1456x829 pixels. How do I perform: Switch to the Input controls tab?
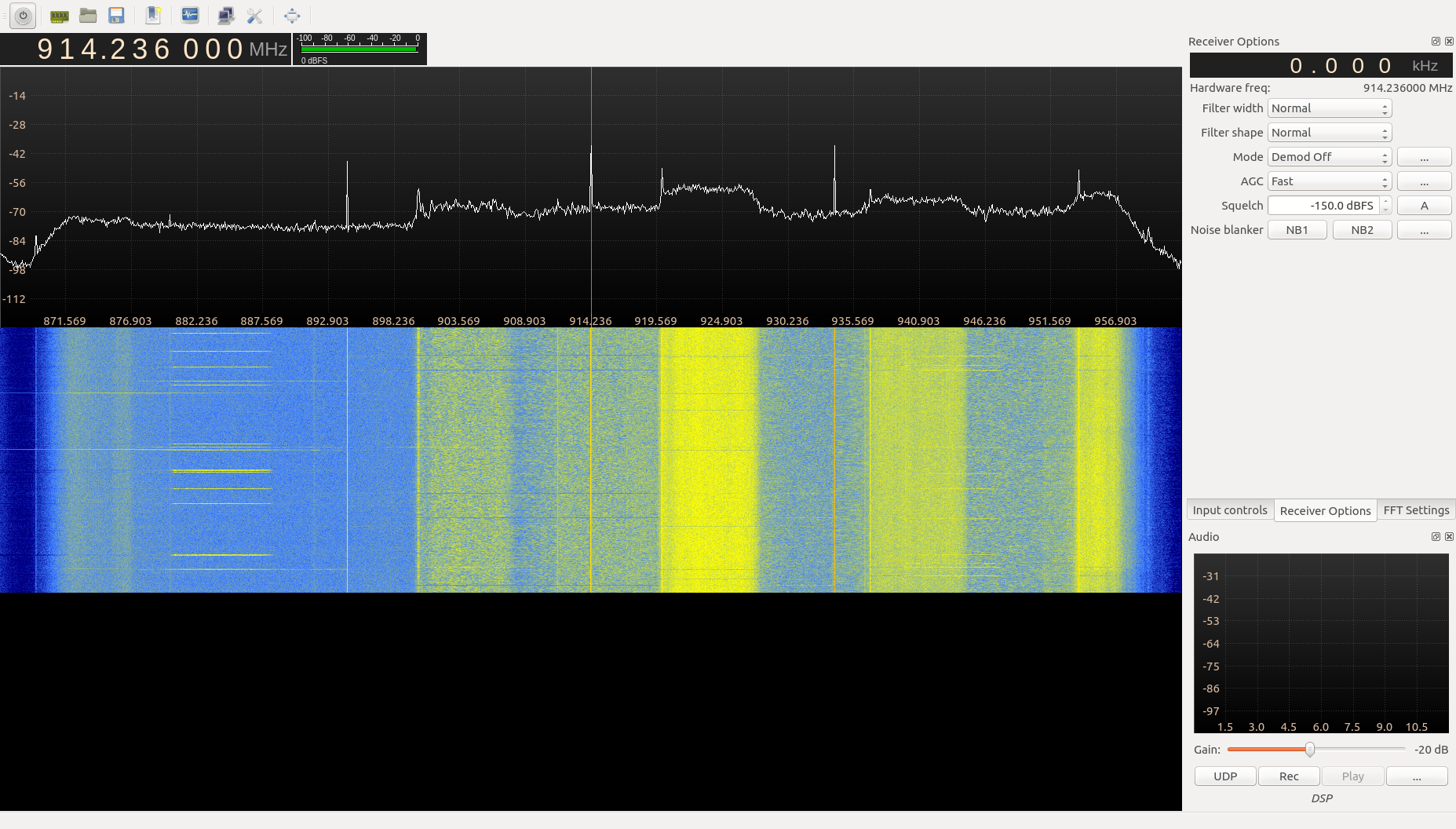point(1229,510)
